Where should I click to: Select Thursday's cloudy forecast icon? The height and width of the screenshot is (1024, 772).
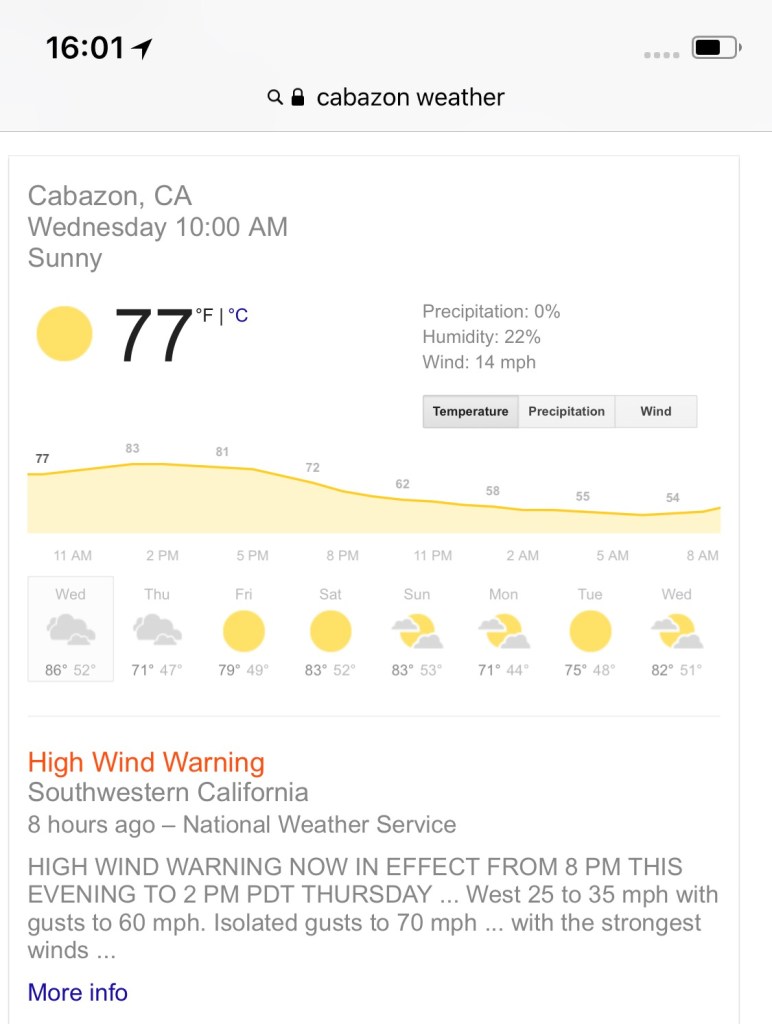coord(157,630)
